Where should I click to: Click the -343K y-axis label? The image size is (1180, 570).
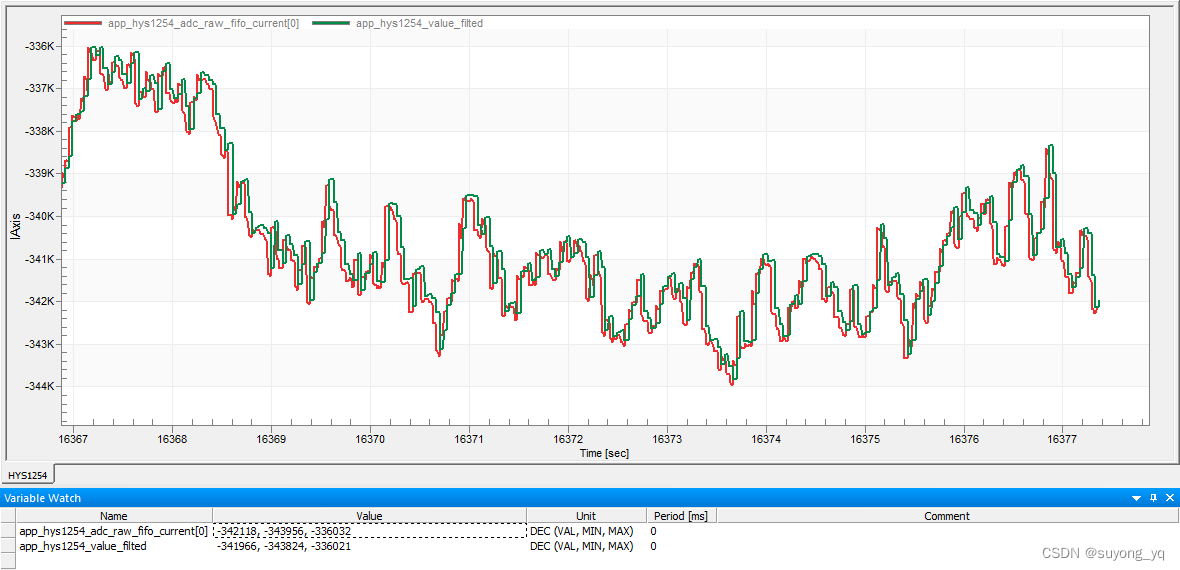[x=40, y=344]
